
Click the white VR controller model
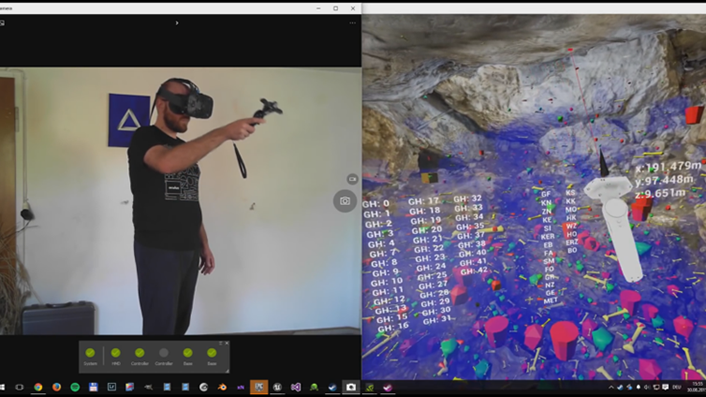pos(620,230)
